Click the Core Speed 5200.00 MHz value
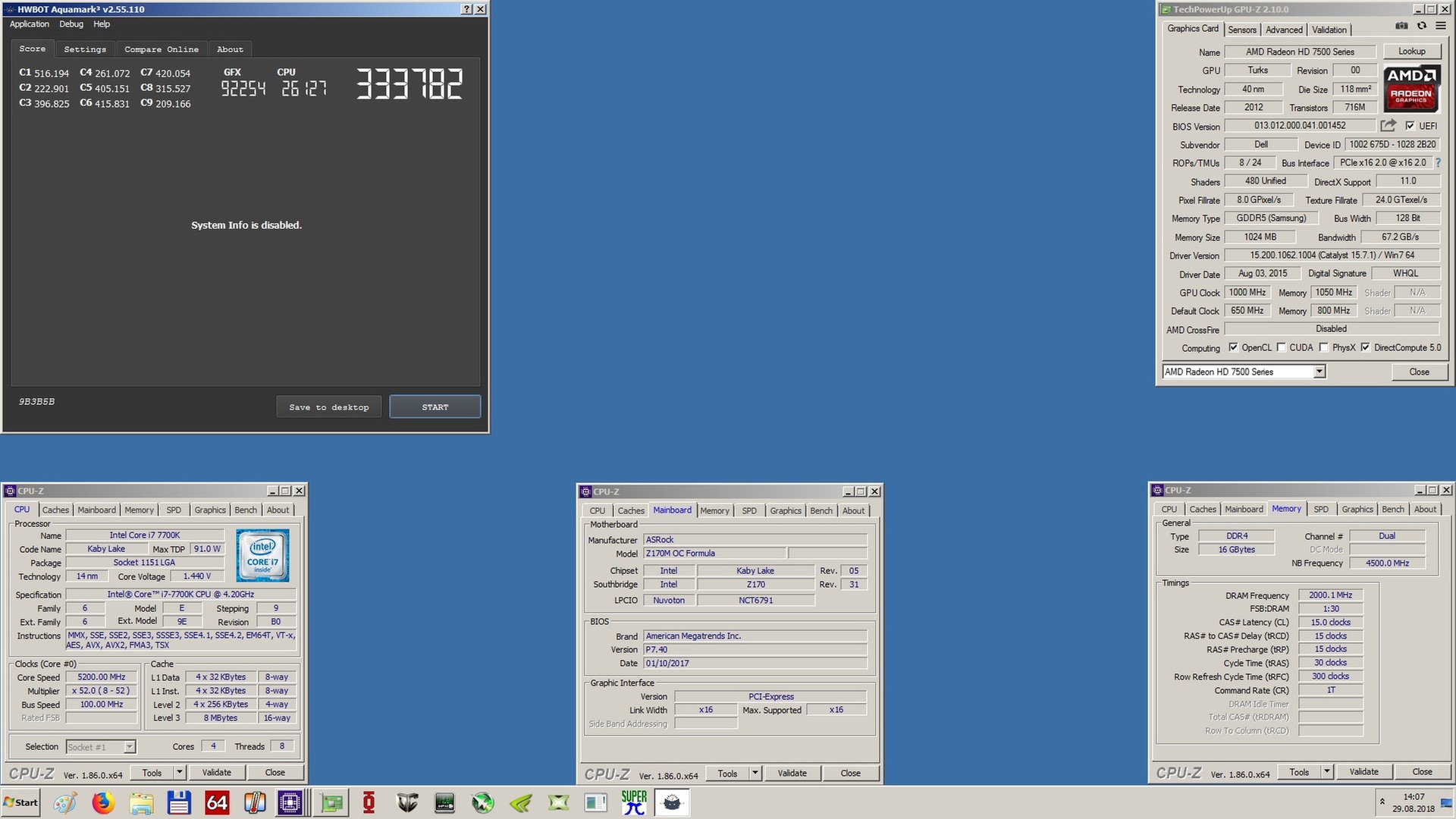1456x819 pixels. tap(102, 677)
